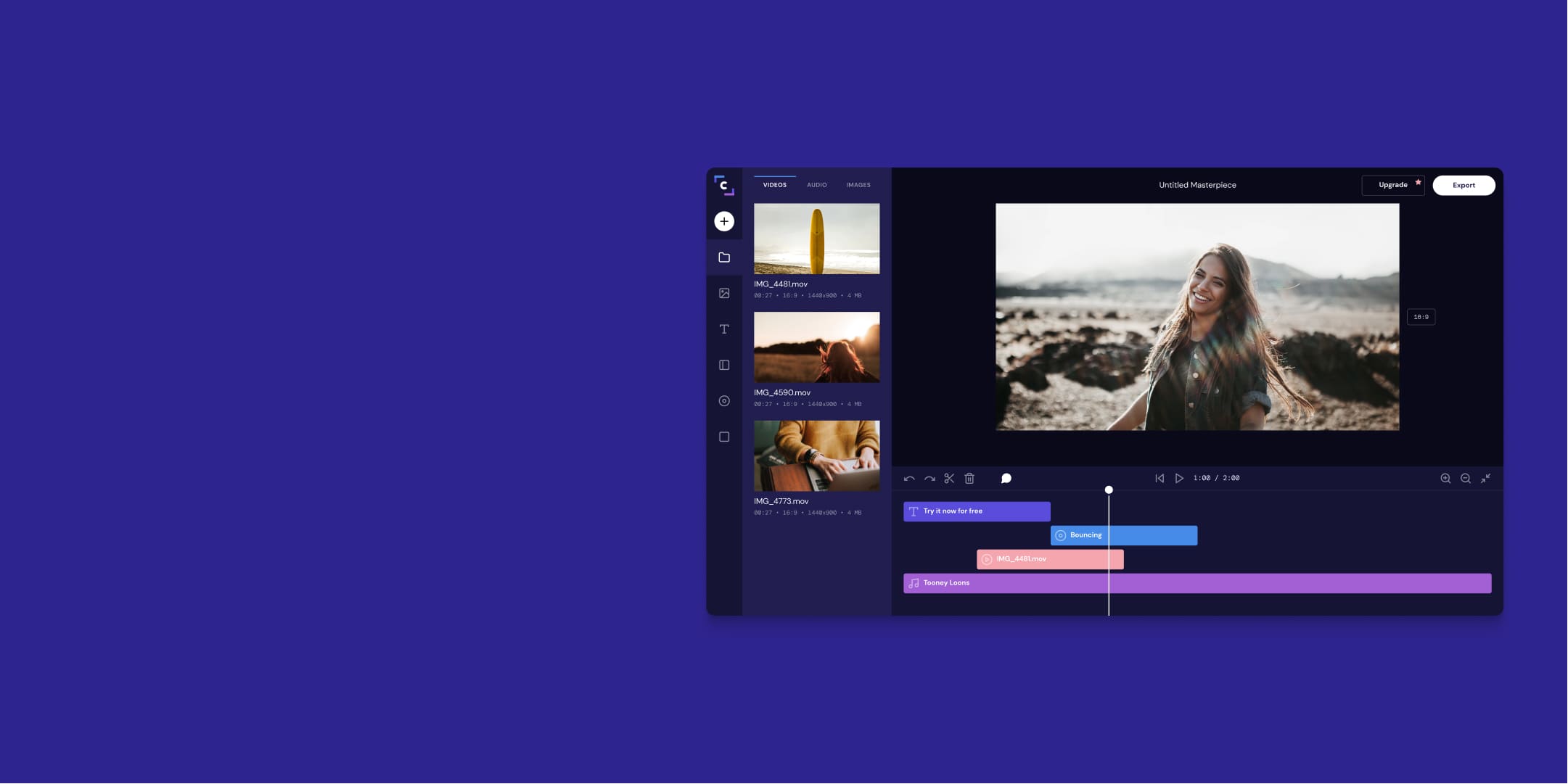
Task: Drag the playhead timeline marker
Action: tap(1107, 490)
